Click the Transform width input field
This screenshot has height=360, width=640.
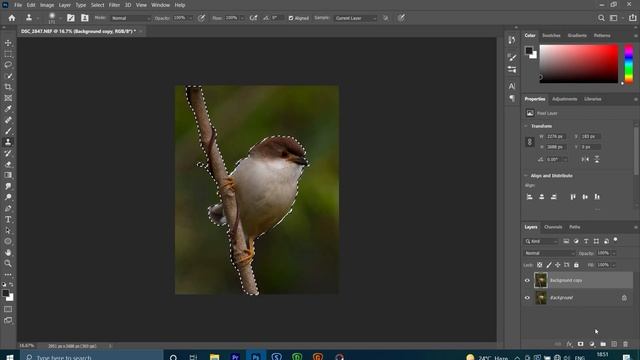[x=556, y=136]
